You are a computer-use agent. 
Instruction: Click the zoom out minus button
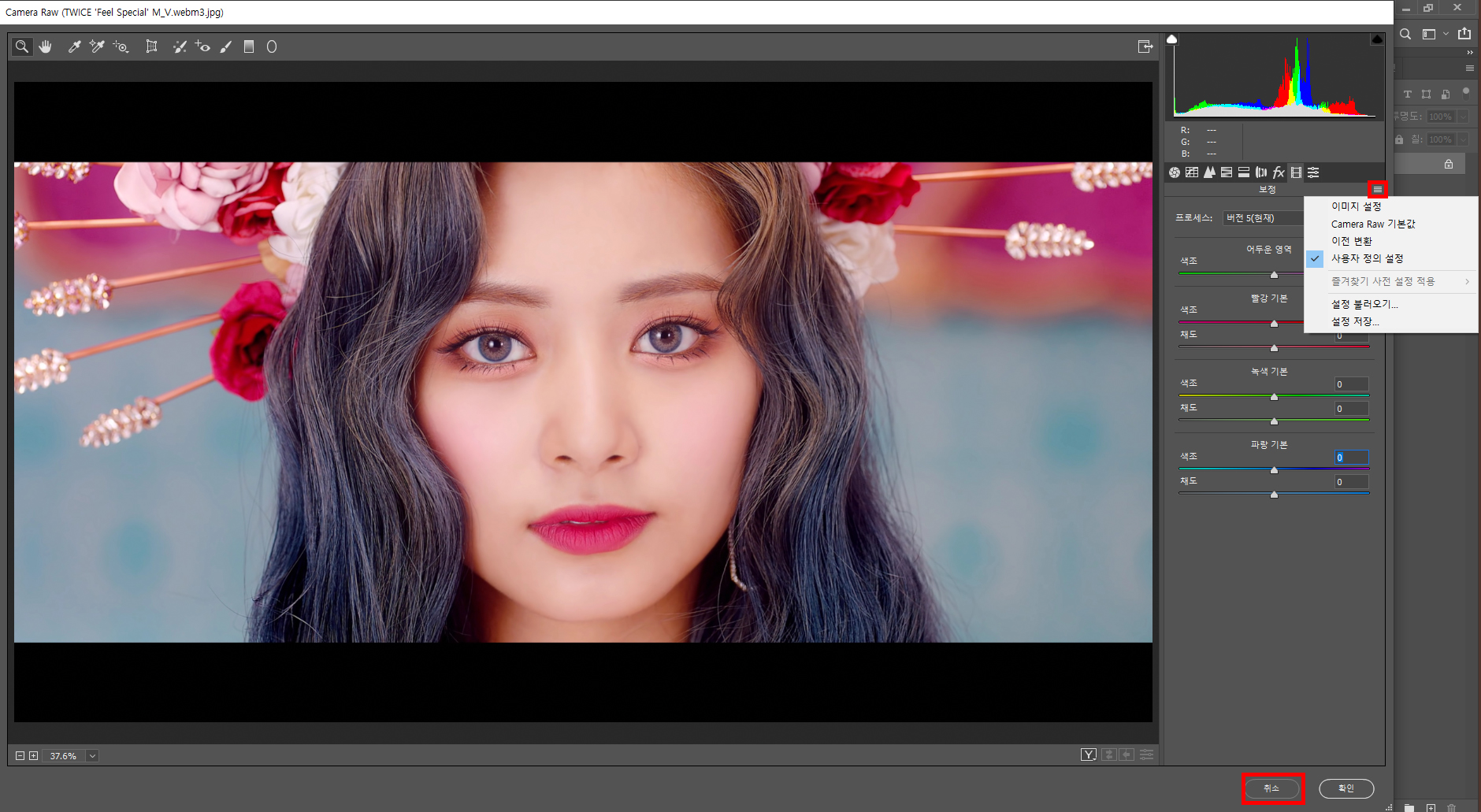click(20, 755)
